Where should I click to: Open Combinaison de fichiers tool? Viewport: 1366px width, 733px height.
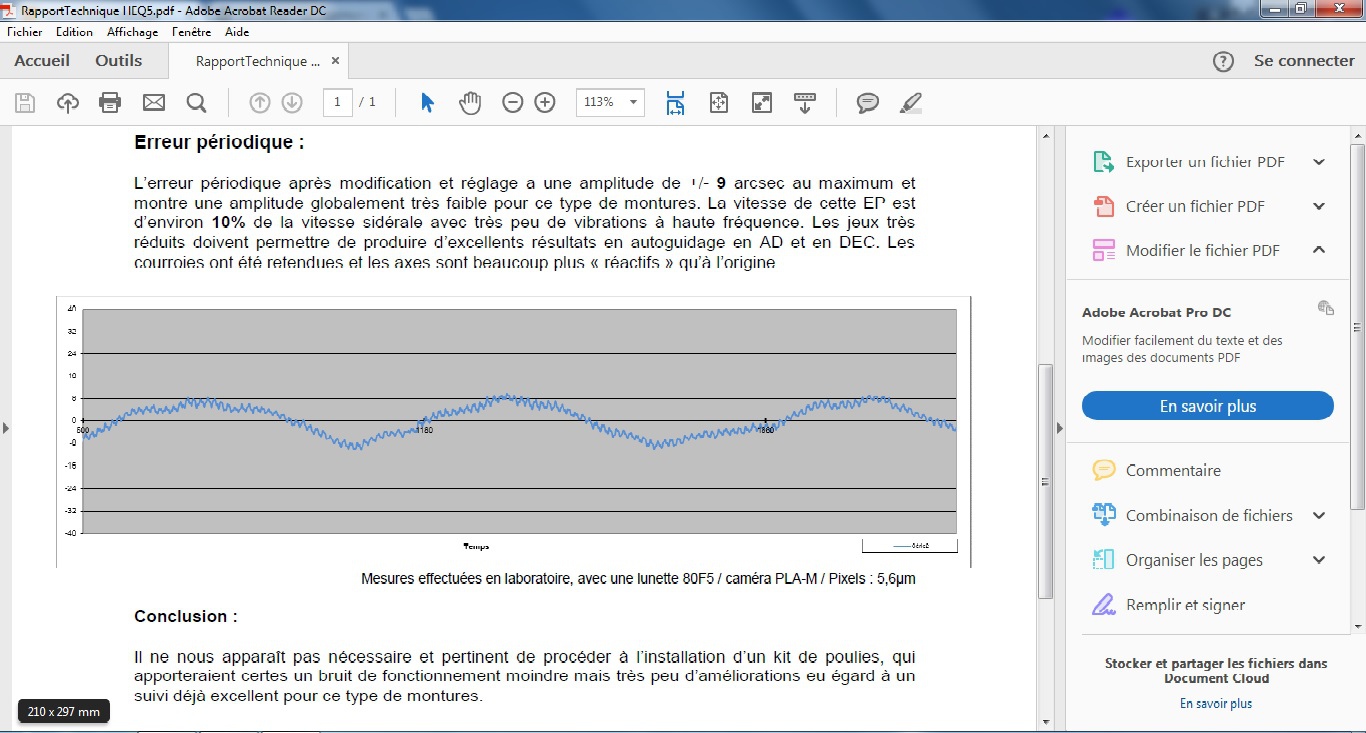pos(1208,515)
